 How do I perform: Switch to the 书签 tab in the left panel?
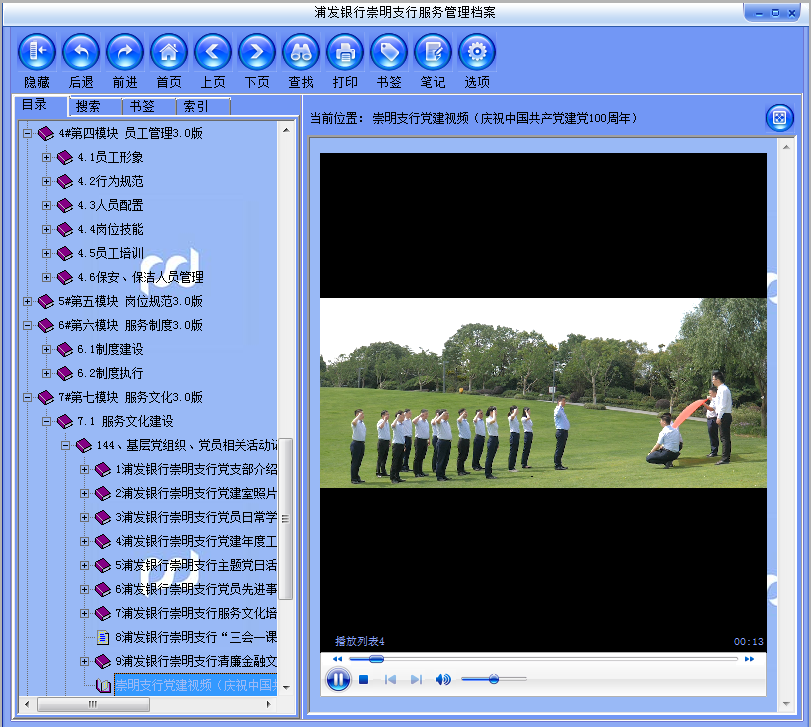142,107
